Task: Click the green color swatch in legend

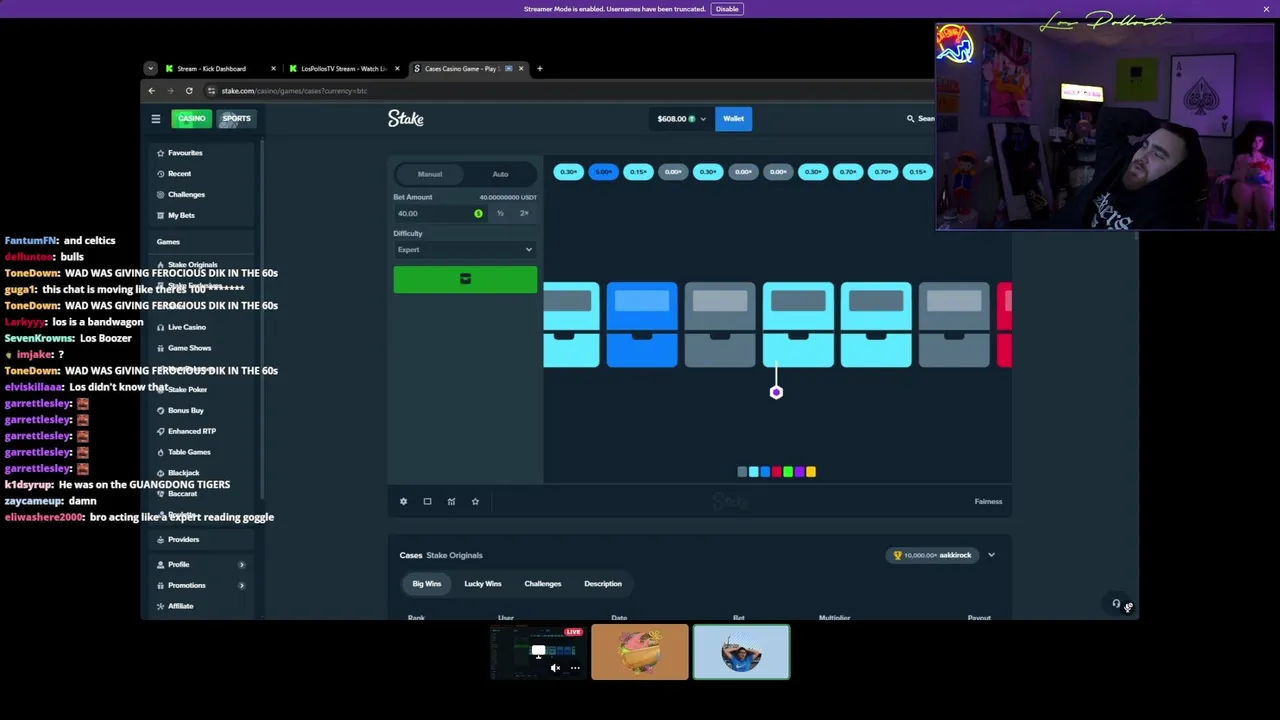Action: [x=788, y=472]
